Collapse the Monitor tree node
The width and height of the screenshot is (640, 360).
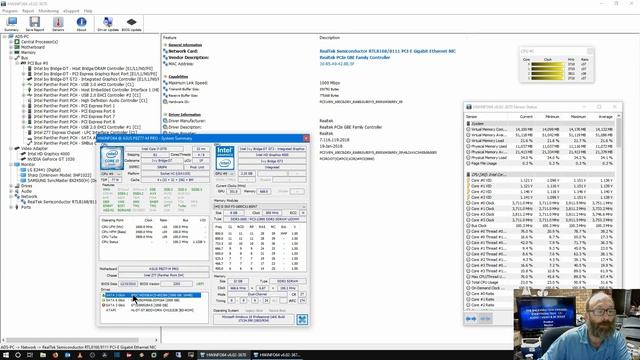click(11, 164)
